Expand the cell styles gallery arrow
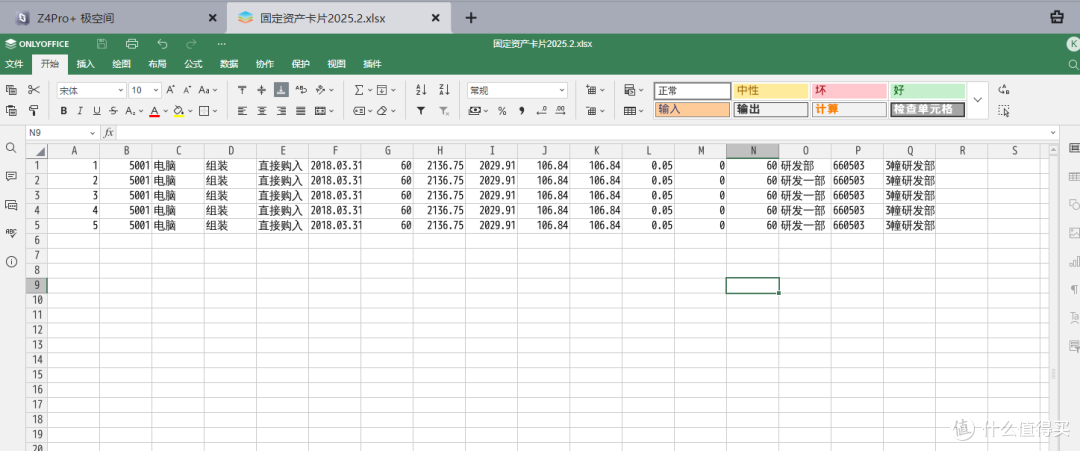1080x451 pixels. click(977, 100)
